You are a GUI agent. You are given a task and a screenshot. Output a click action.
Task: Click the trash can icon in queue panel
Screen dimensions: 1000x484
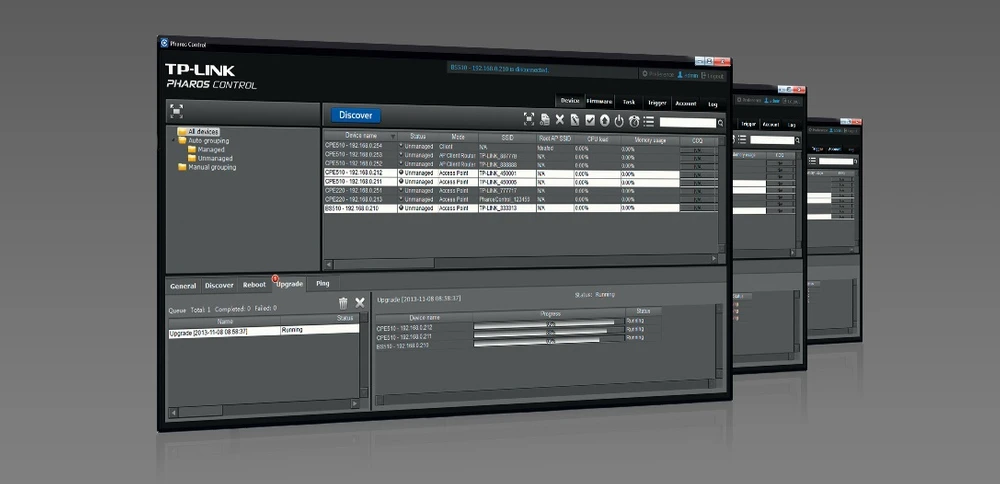click(x=343, y=303)
